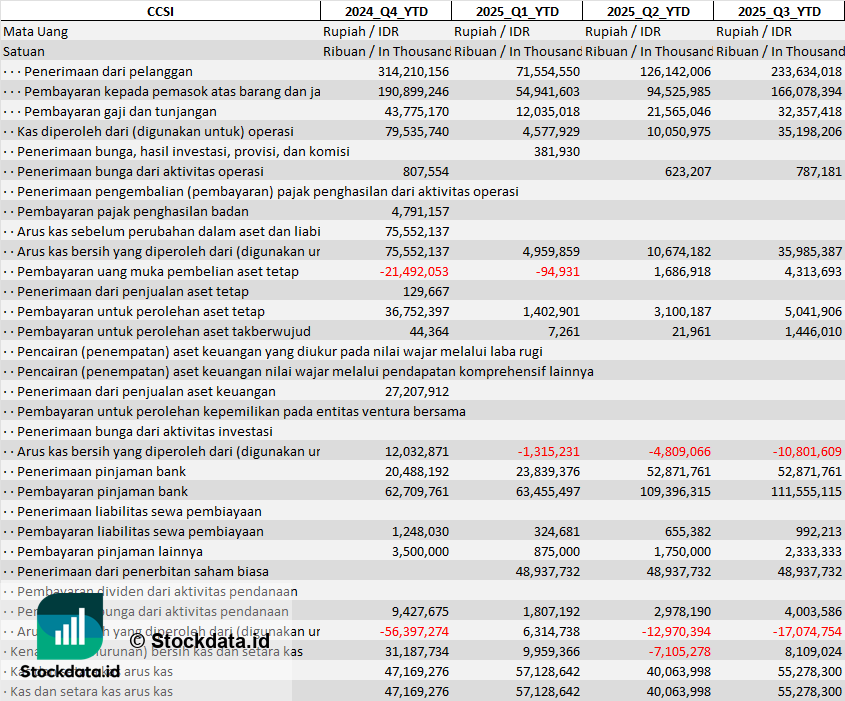
Task: Select the Pembayaran gaji dan tunjangan row
Action: (x=422, y=112)
